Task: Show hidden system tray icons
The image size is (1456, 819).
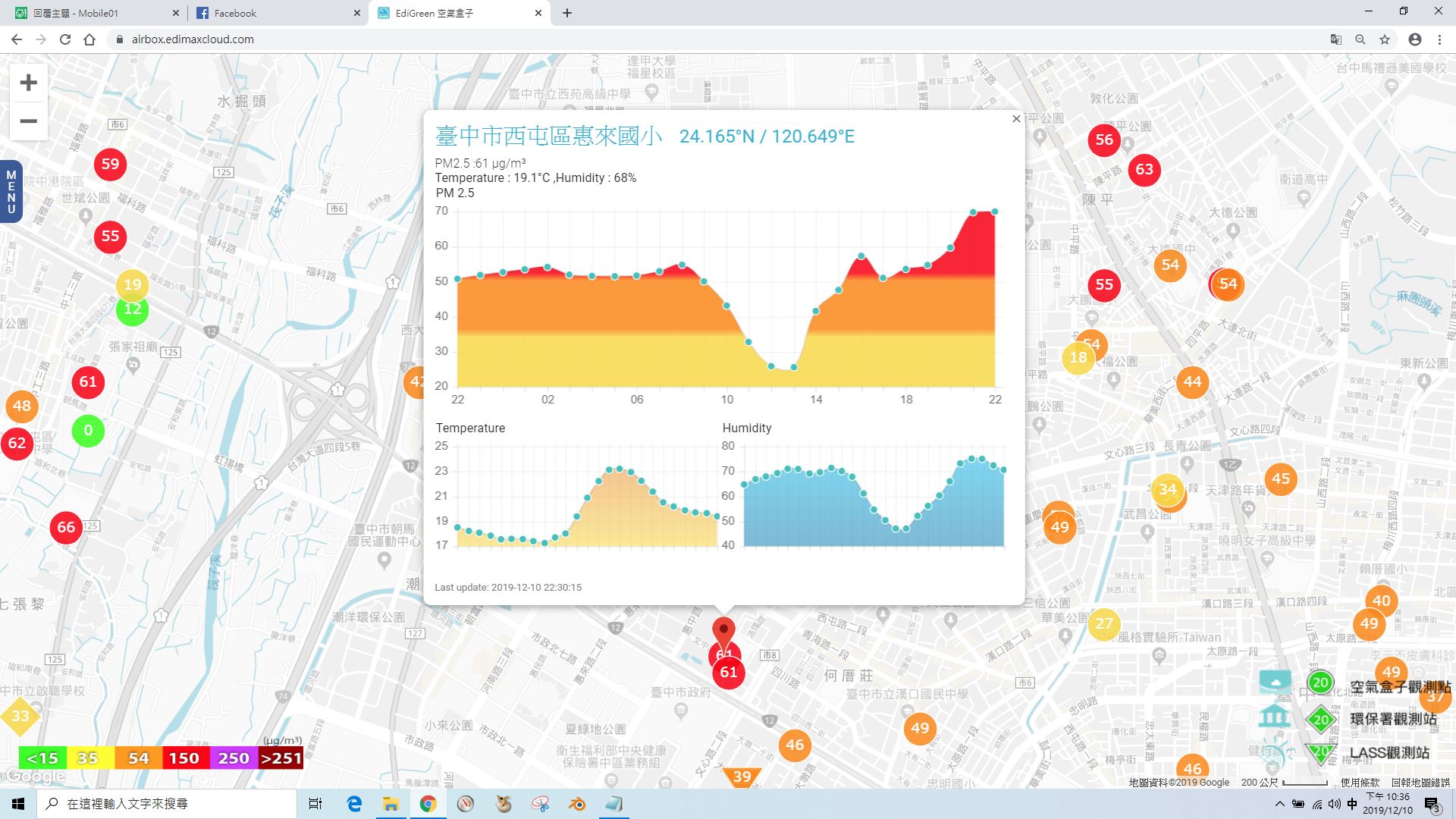Action: (x=1280, y=804)
